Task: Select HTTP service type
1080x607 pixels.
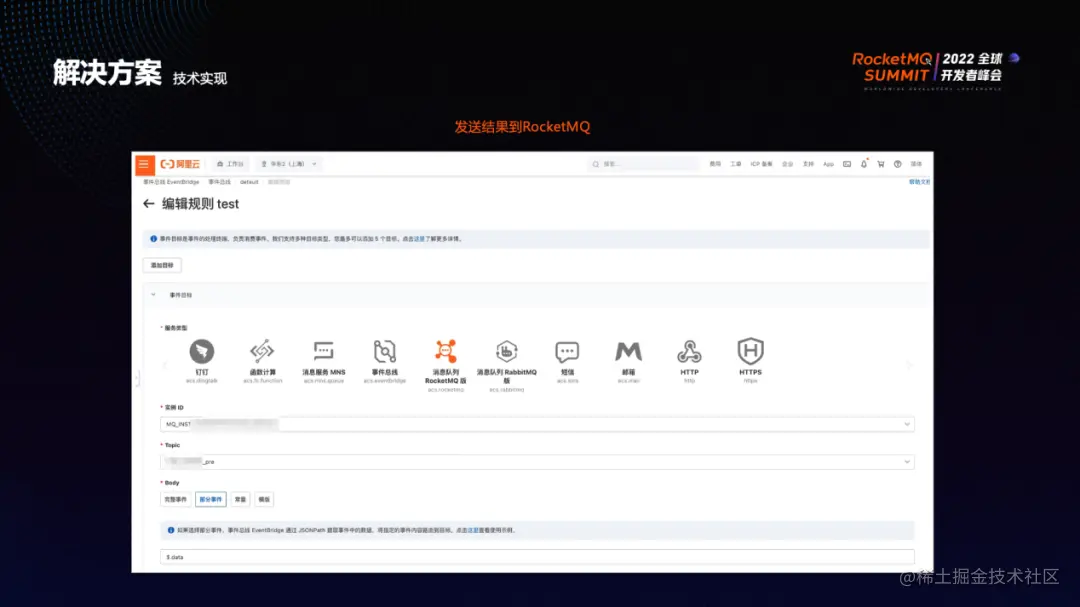Action: pyautogui.click(x=689, y=360)
